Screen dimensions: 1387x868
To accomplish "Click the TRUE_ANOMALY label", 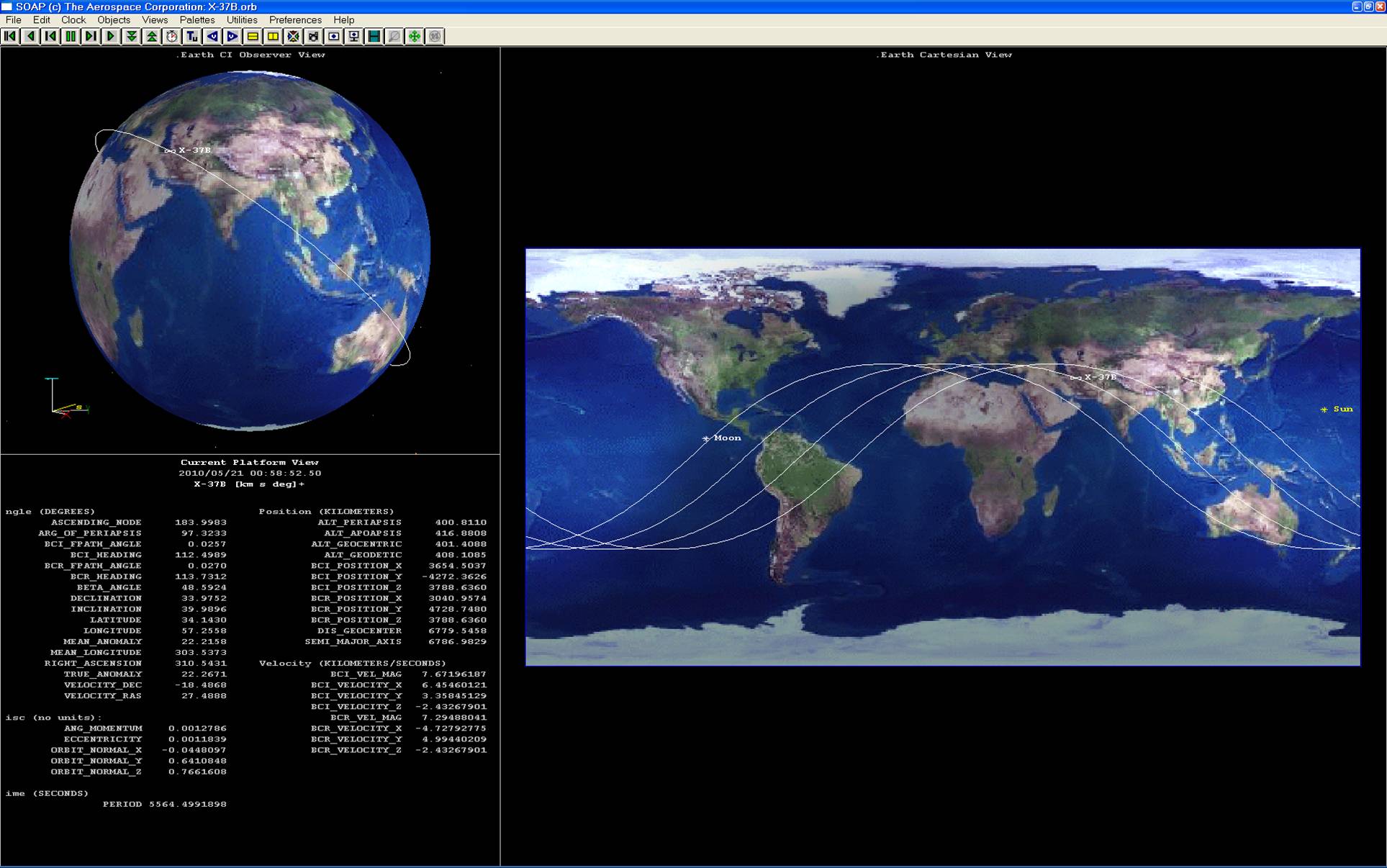I will tap(102, 674).
